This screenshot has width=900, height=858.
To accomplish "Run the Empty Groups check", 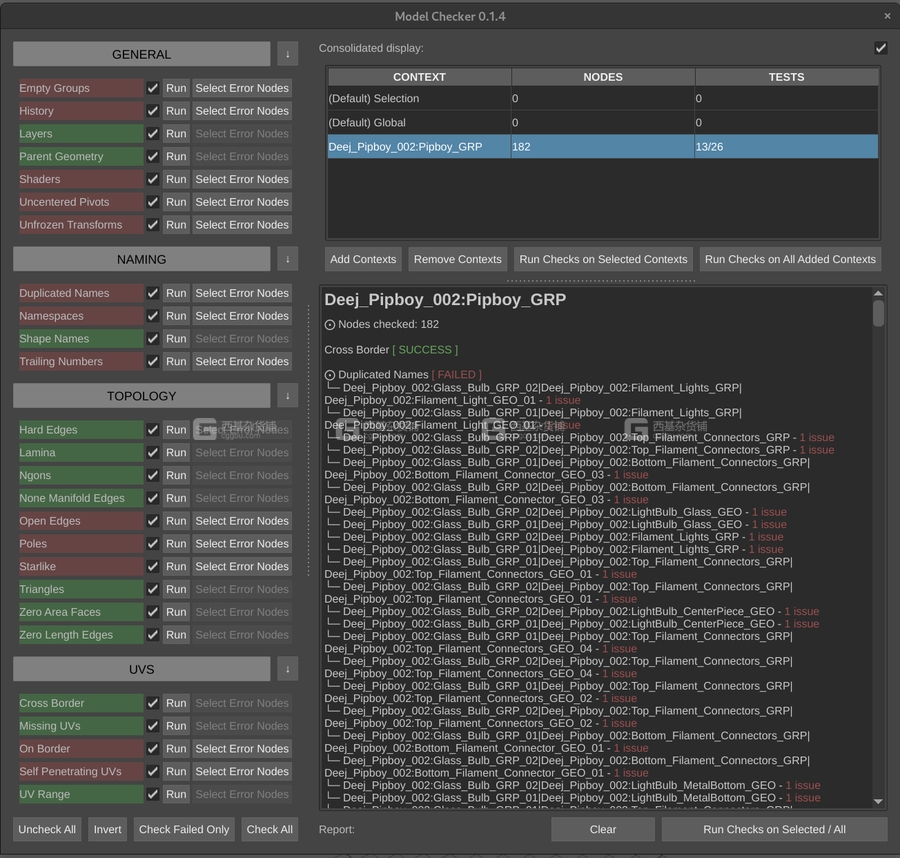I will [x=175, y=88].
